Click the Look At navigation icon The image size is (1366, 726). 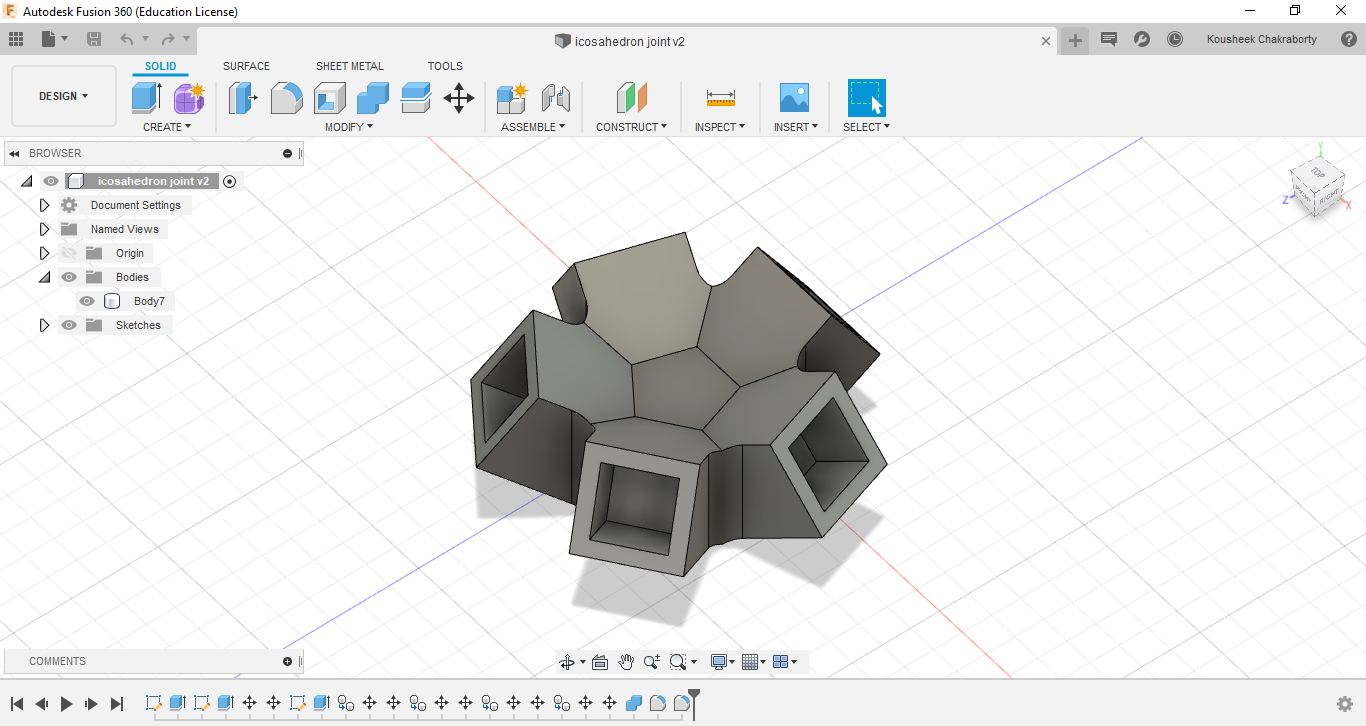click(x=600, y=662)
